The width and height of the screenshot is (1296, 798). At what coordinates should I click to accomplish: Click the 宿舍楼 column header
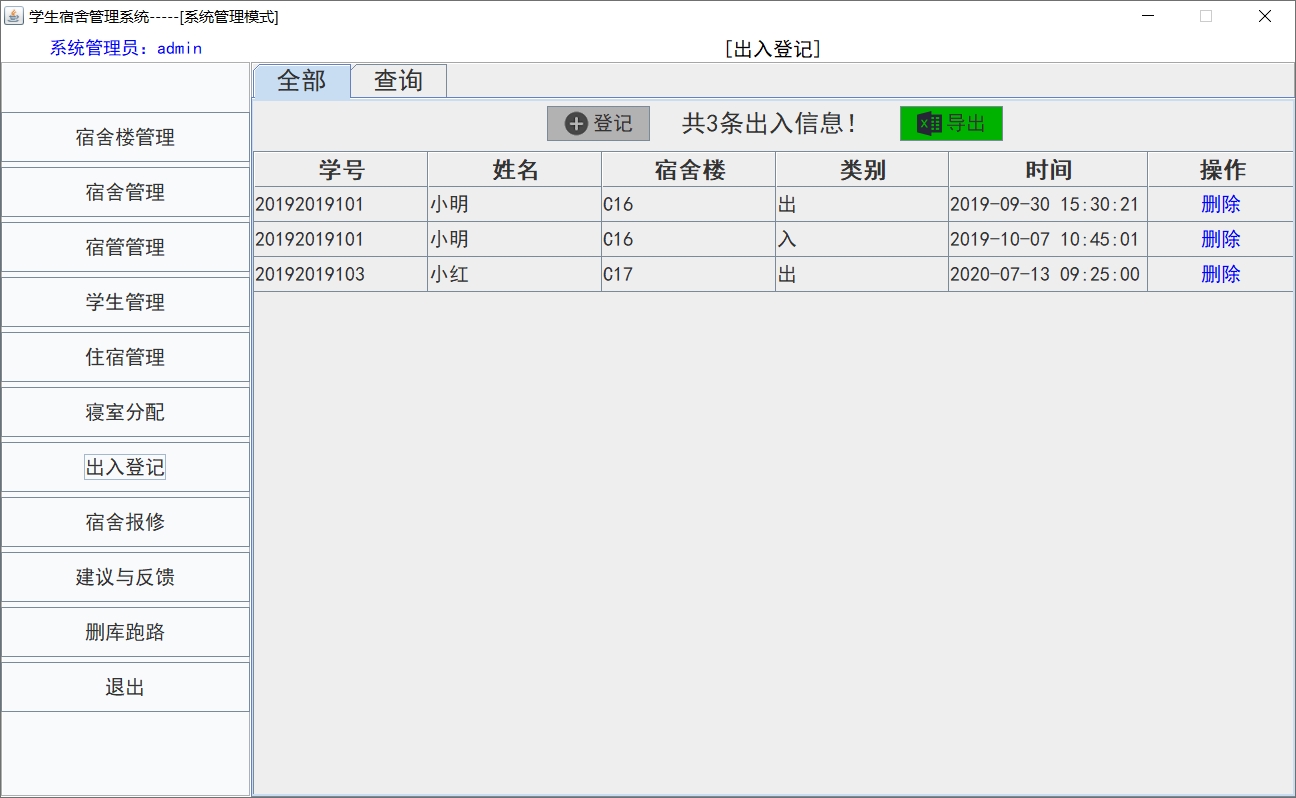[x=689, y=169]
